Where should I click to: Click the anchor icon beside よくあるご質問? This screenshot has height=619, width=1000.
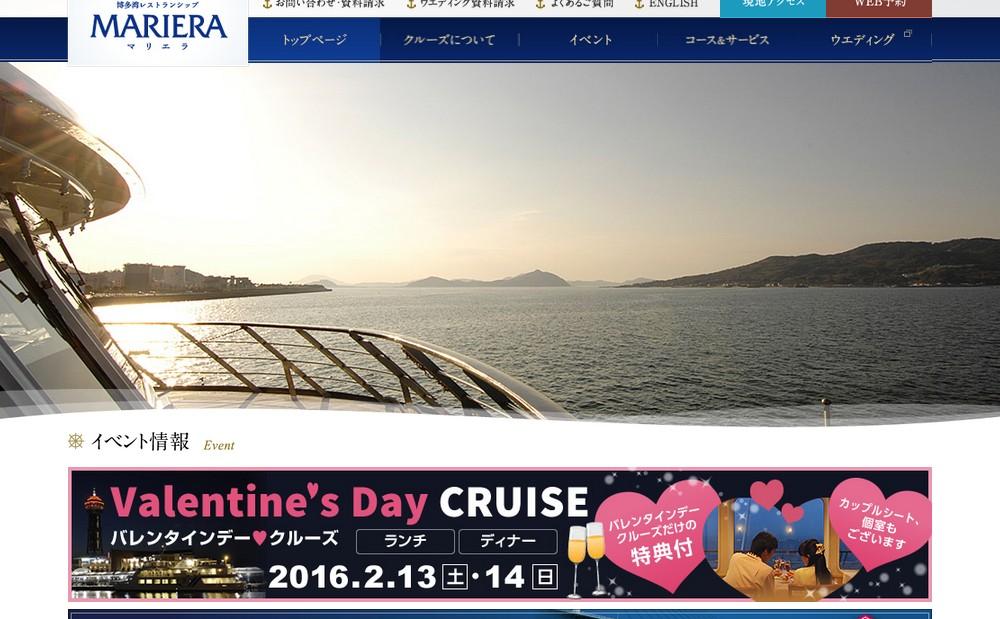pyautogui.click(x=540, y=3)
